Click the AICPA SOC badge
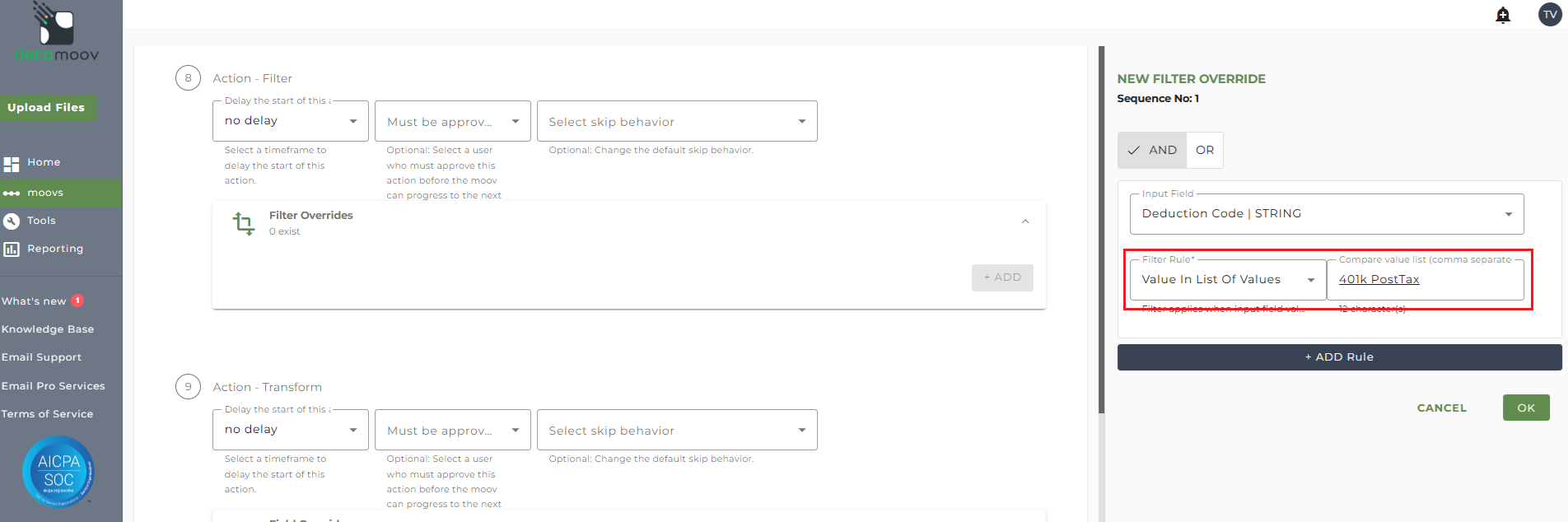Viewport: 1568px width, 522px height. coord(58,471)
